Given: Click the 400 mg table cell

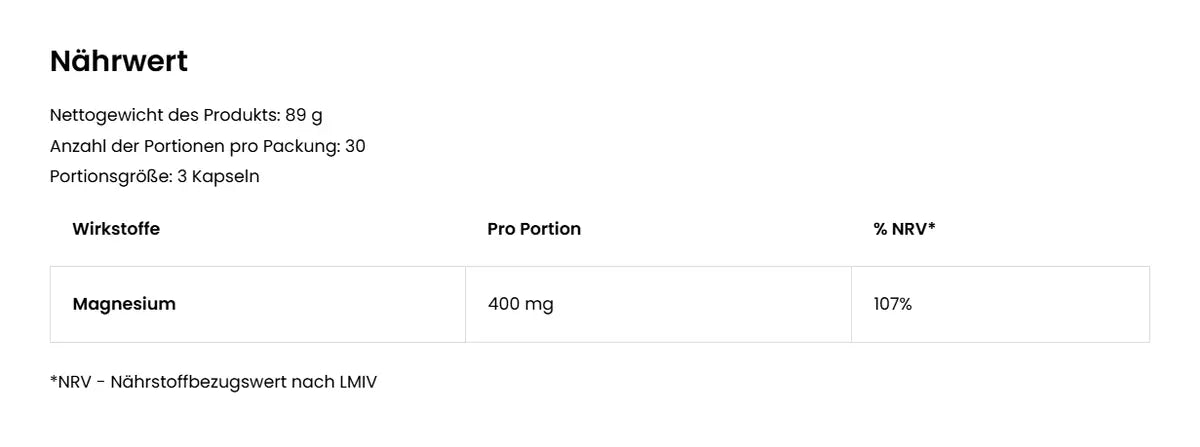Looking at the screenshot, I should tap(520, 304).
